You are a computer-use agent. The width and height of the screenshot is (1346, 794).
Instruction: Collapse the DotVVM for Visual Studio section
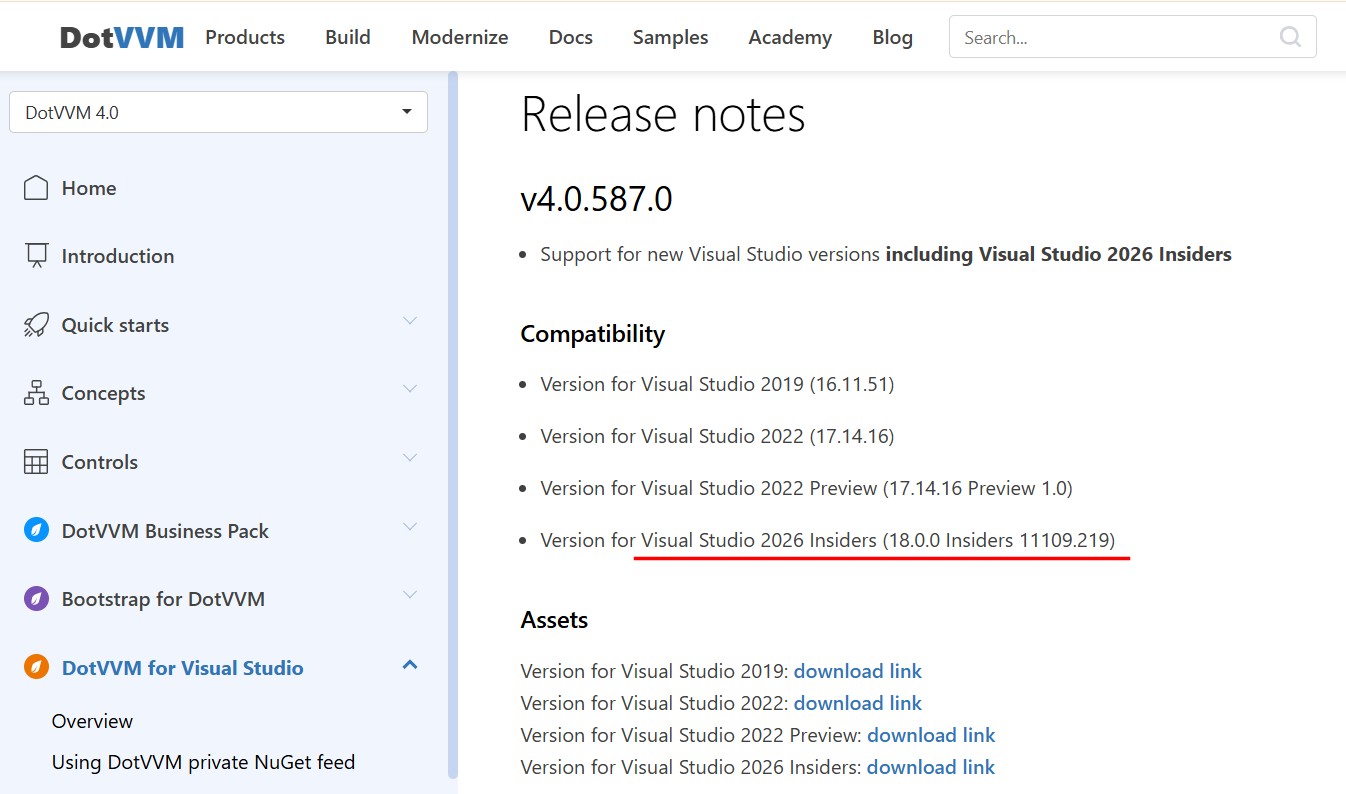click(x=409, y=665)
